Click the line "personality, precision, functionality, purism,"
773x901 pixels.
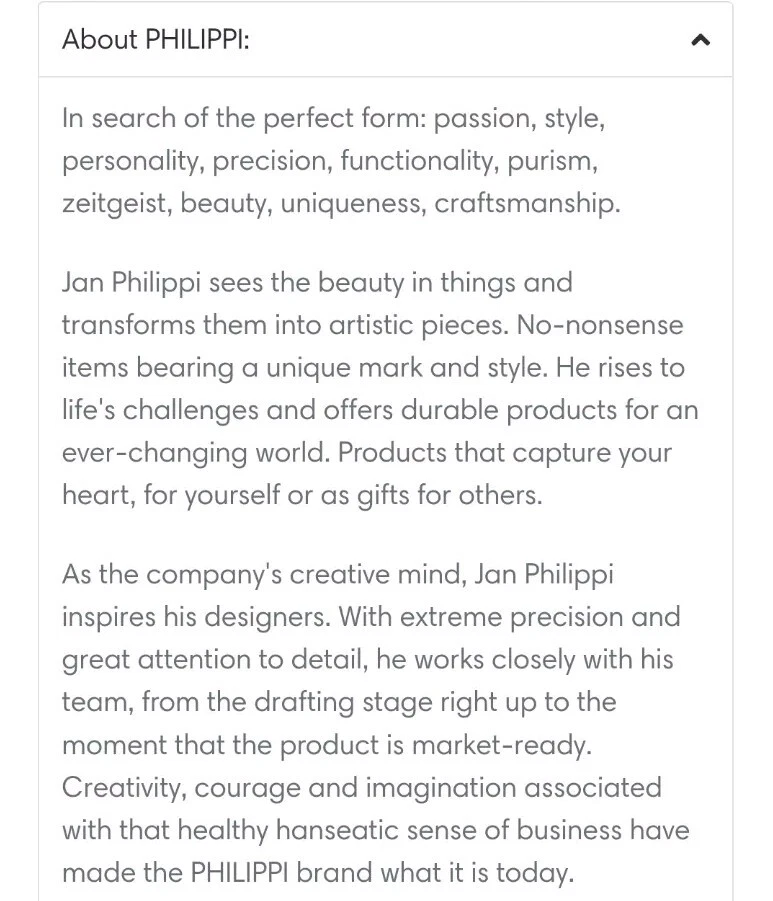click(x=329, y=161)
